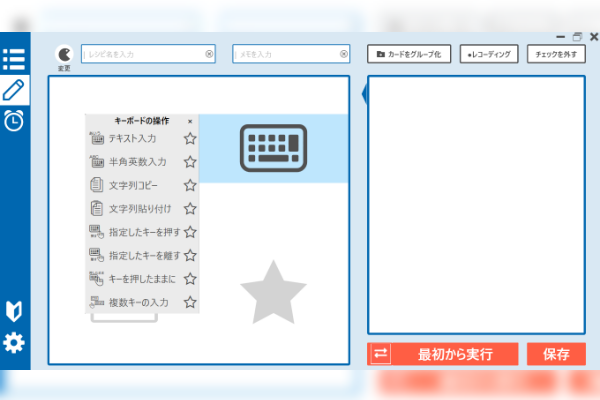Click the 半角英数入力 icon
Viewport: 600px width, 400px height.
[96, 162]
